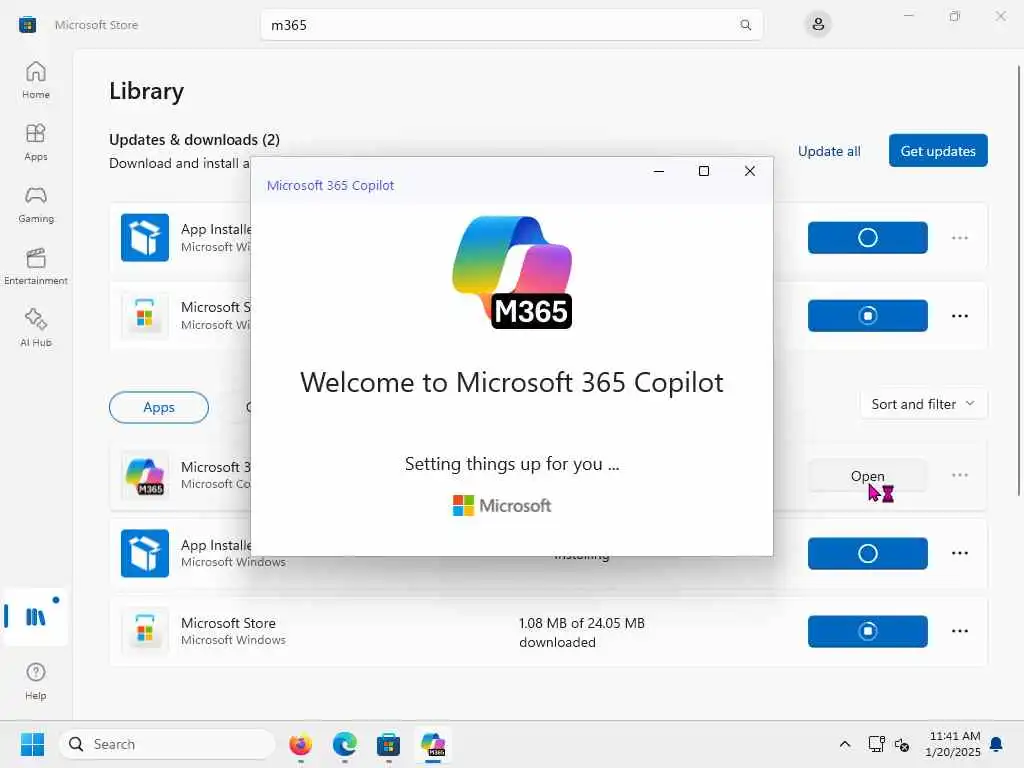Screen dimensions: 1024x768
Task: Click top App Installer app icon in updates
Action: click(x=145, y=238)
